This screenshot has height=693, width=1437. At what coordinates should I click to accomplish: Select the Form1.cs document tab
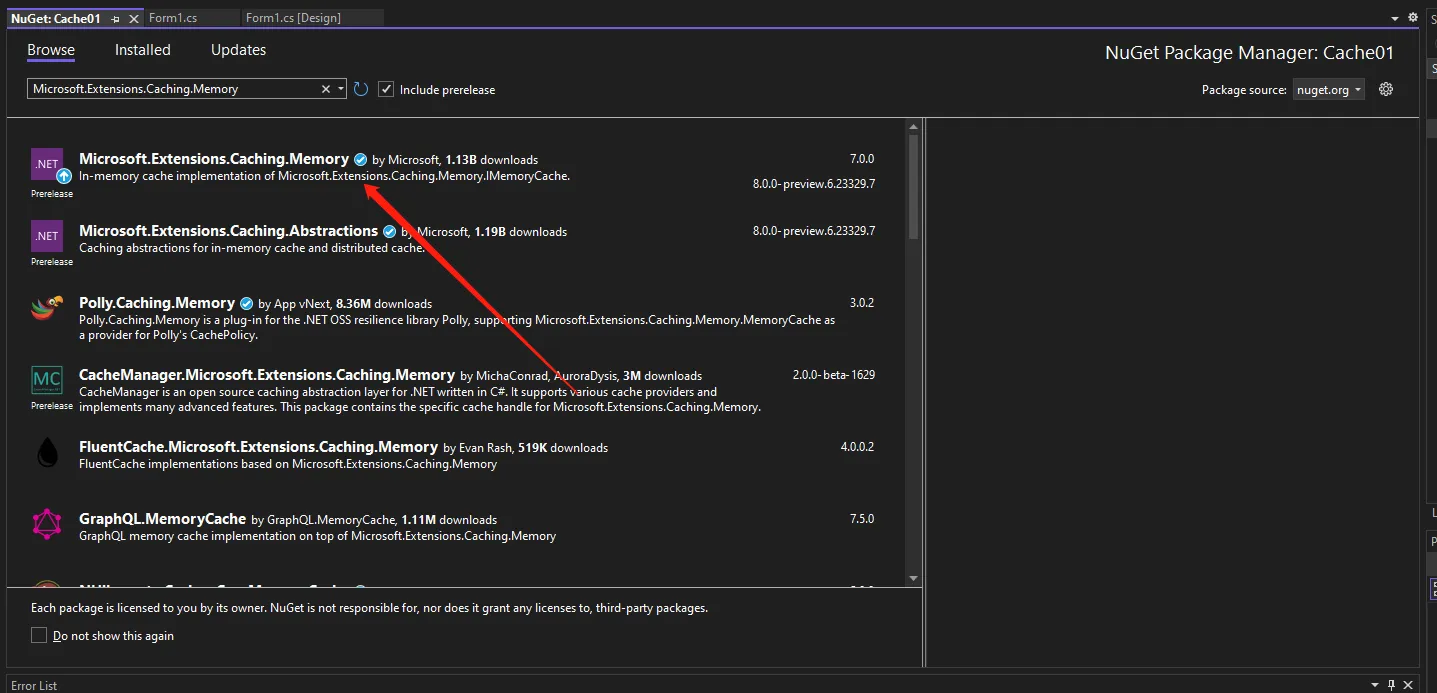173,18
